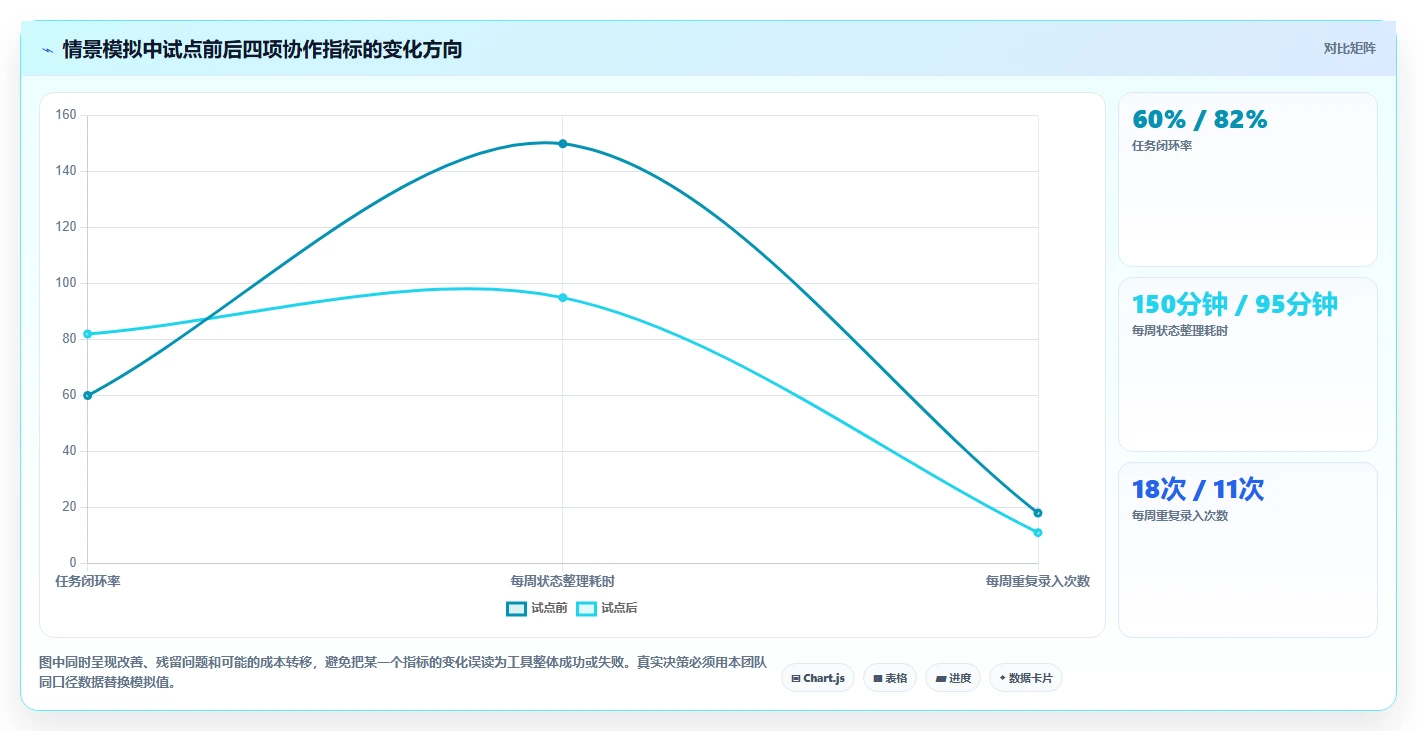Click the chart title 情景模拟中试点前后四项协作指标的变化方向
The image size is (1417, 731).
click(x=262, y=49)
